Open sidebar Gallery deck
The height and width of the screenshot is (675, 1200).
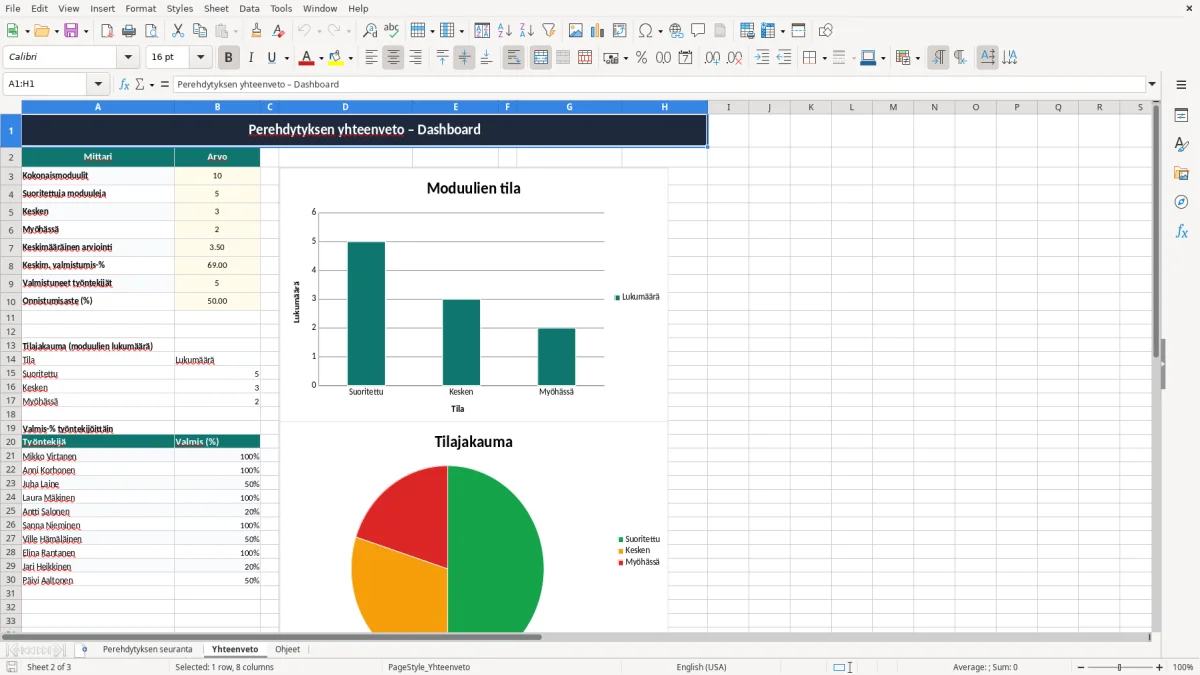point(1181,174)
